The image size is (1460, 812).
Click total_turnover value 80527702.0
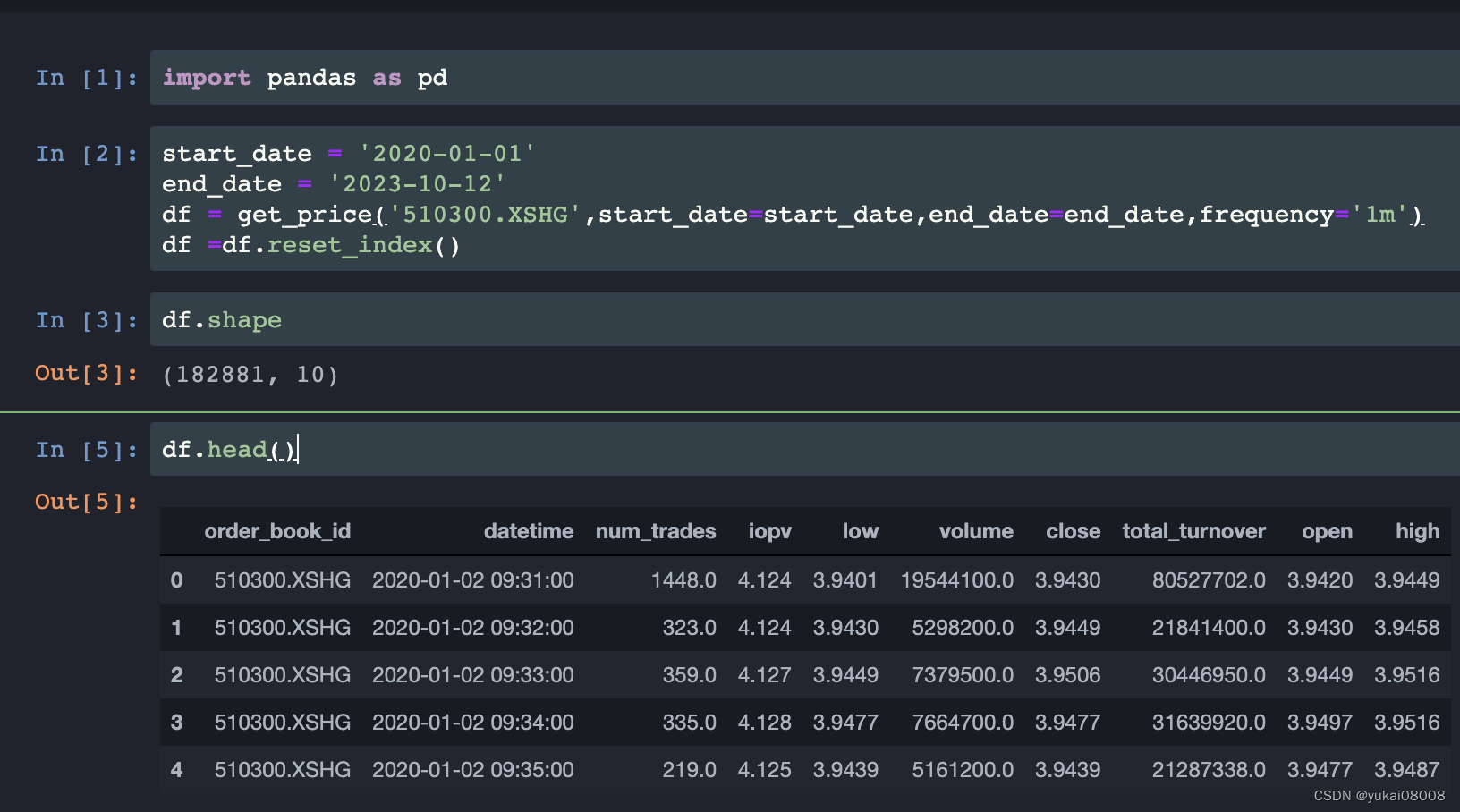pos(1209,580)
